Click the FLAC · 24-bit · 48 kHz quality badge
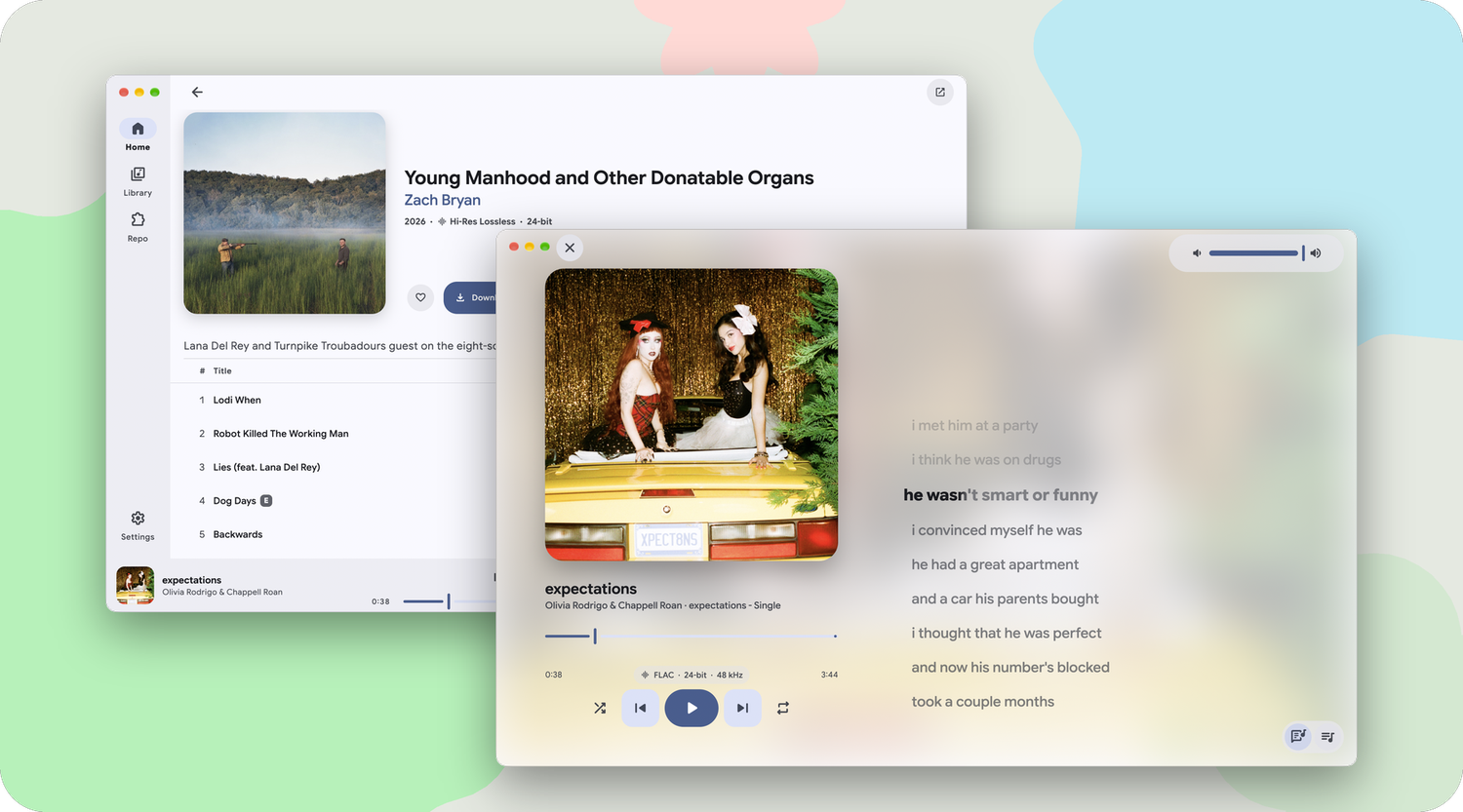The width and height of the screenshot is (1463, 812). click(x=692, y=675)
